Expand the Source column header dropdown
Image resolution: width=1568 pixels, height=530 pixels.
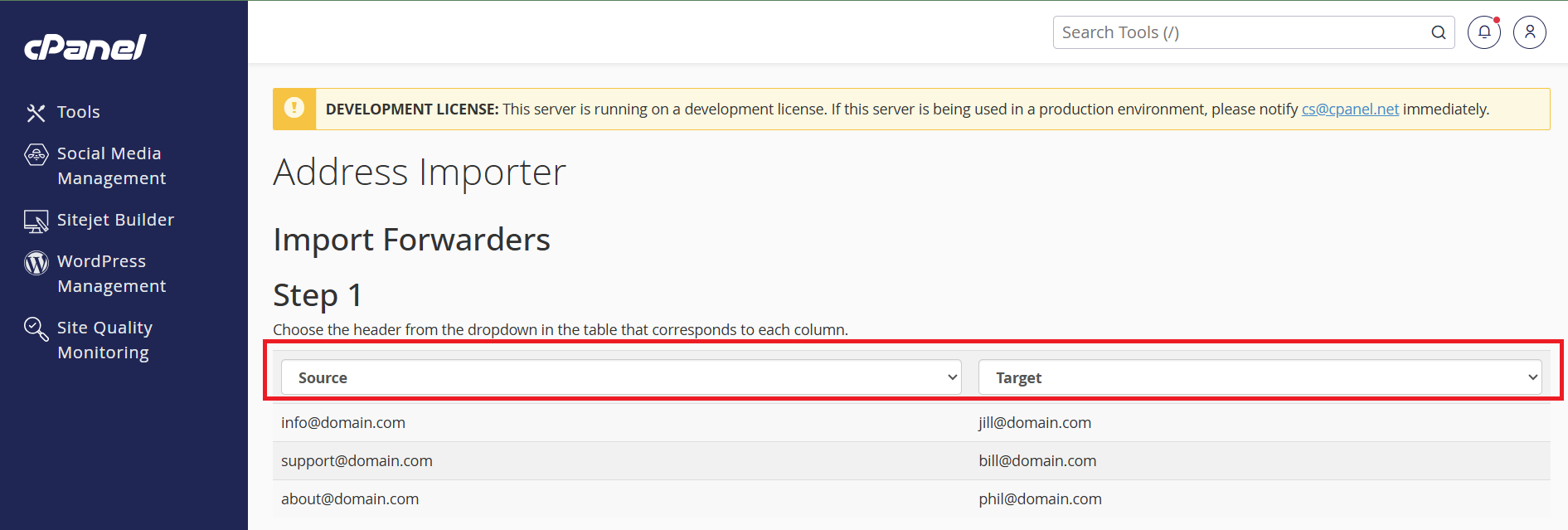coord(621,377)
